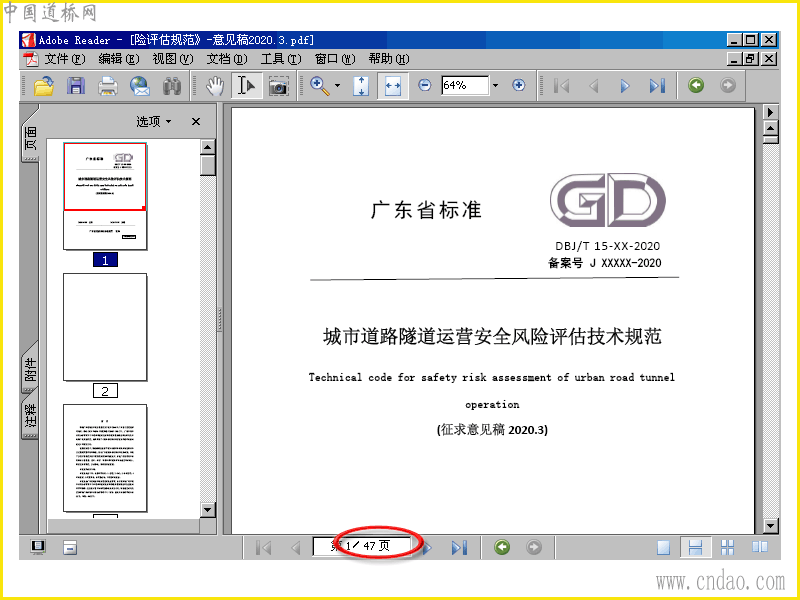This screenshot has width=800, height=600.
Task: Open the 工具(T) menu
Action: pos(281,59)
